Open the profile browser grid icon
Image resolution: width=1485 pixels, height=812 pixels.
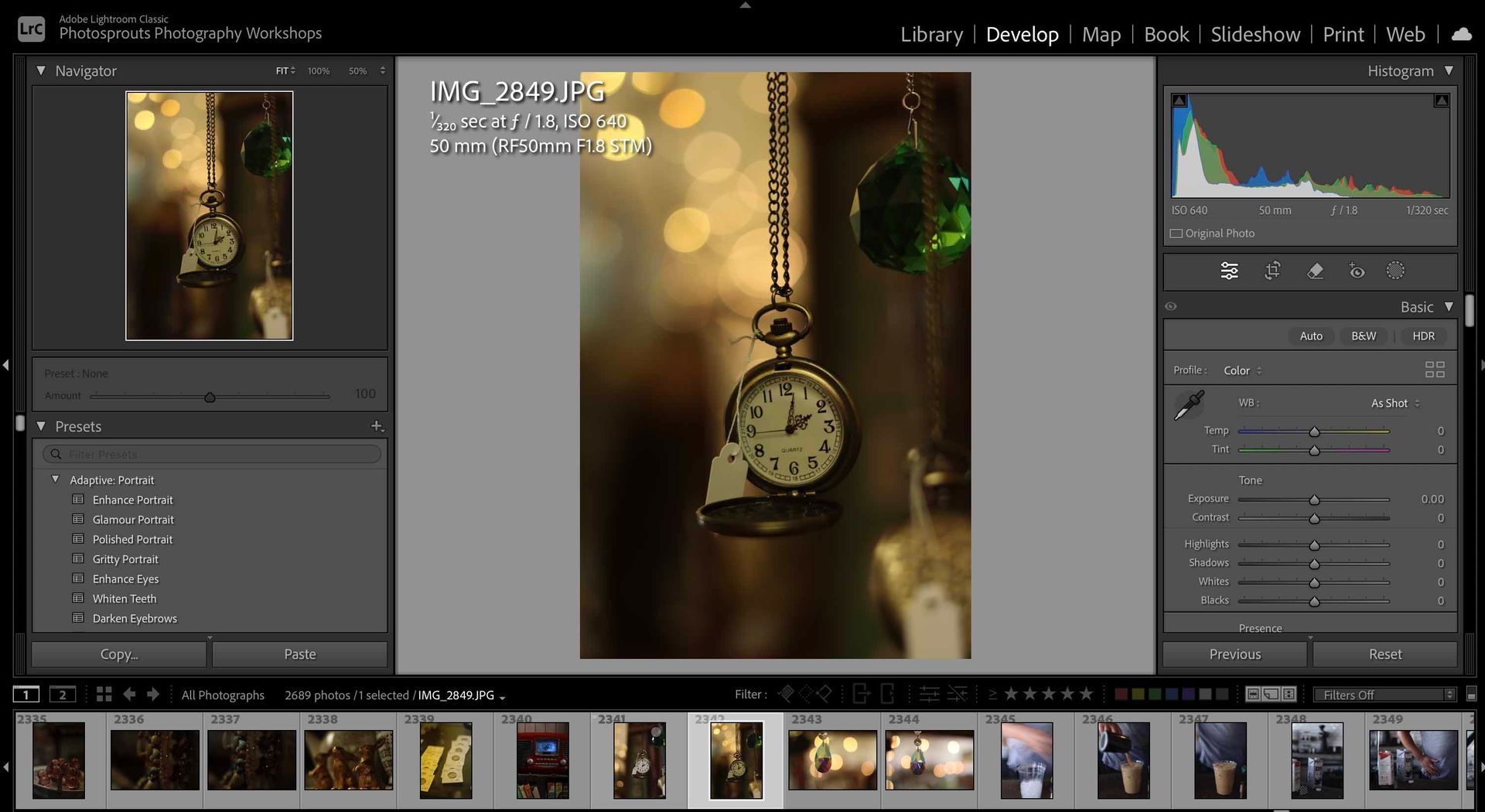[x=1435, y=370]
